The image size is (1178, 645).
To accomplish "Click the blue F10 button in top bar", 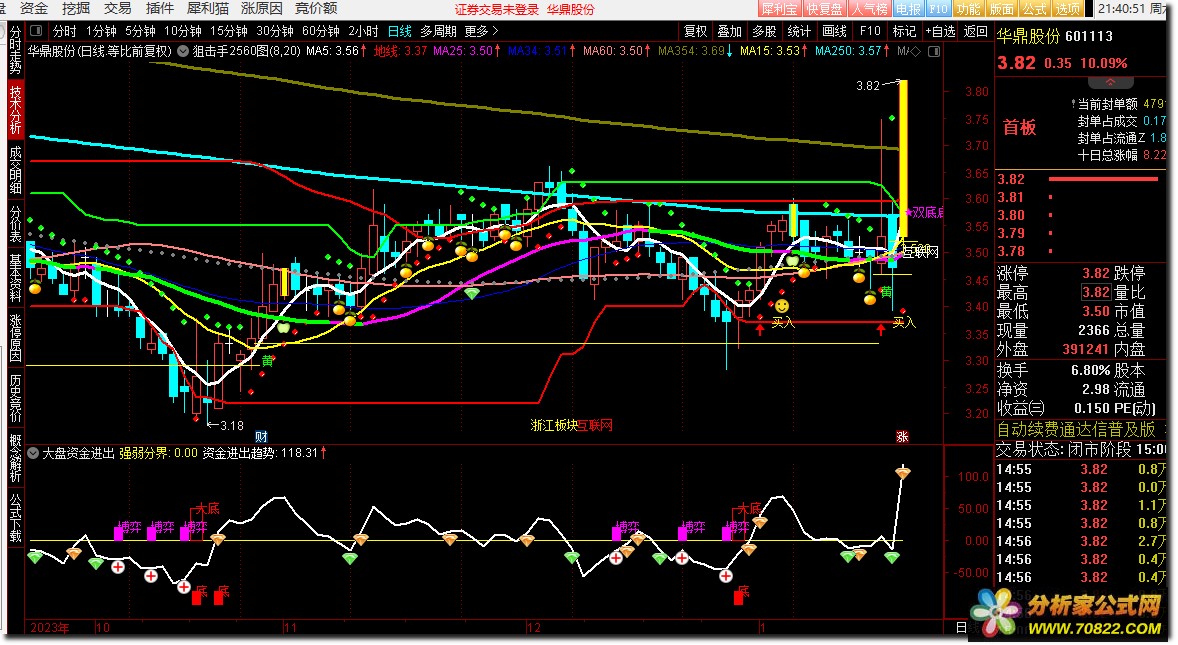I will (x=938, y=9).
